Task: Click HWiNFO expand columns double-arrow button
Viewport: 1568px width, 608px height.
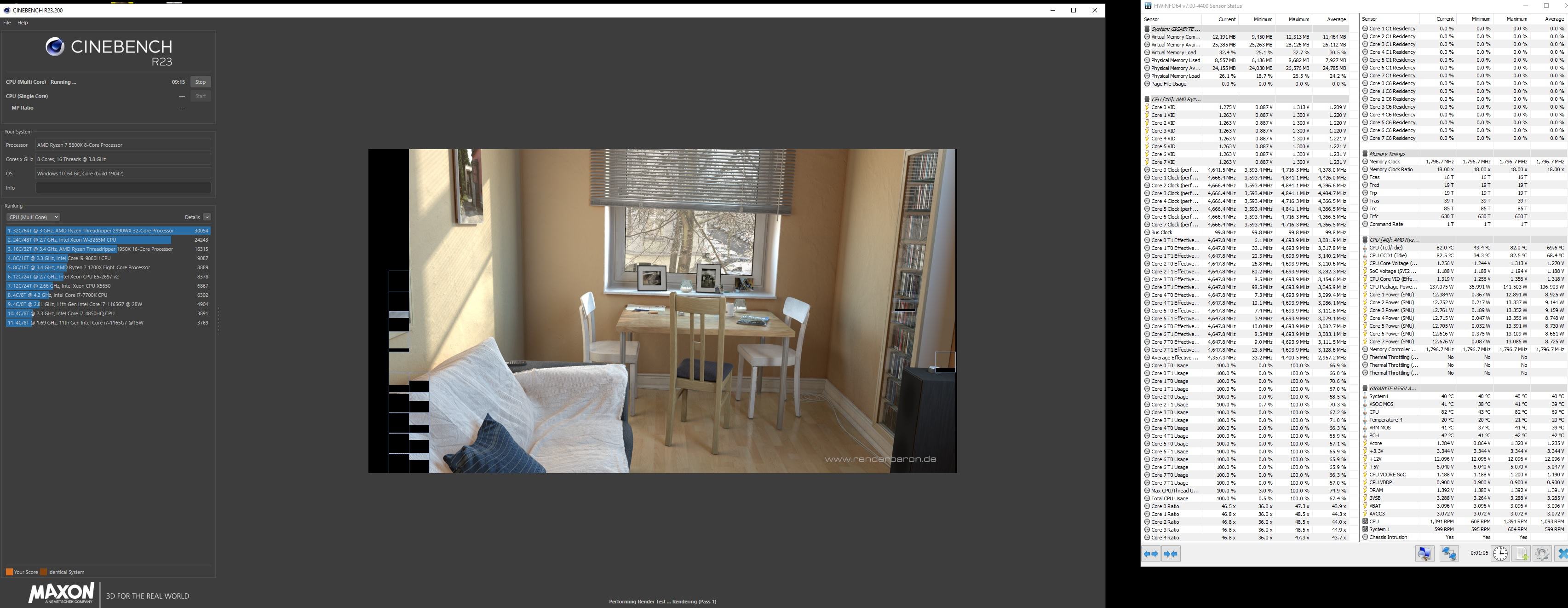Action: click(x=1151, y=554)
